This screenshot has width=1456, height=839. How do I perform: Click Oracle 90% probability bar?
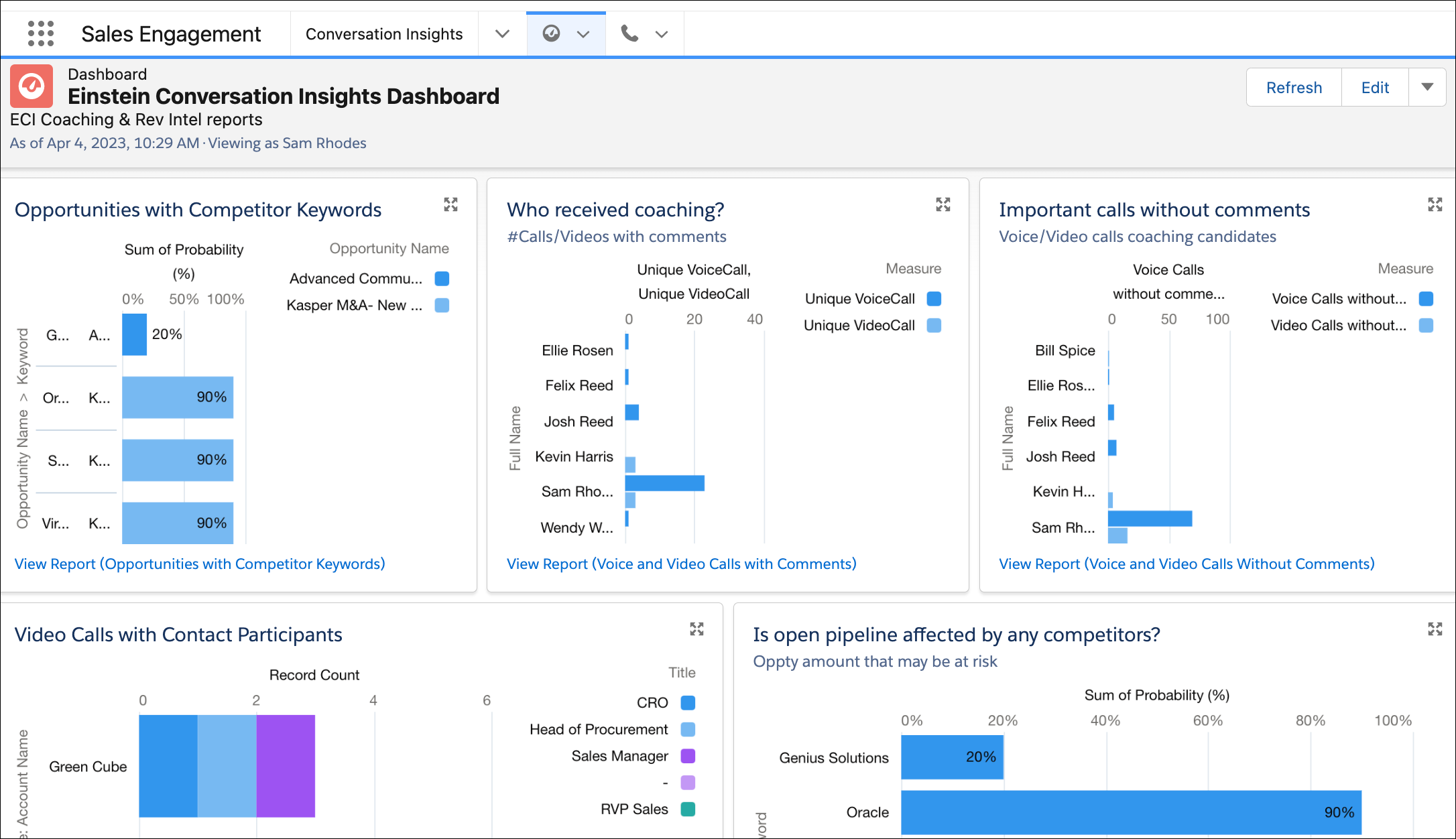[x=1131, y=812]
